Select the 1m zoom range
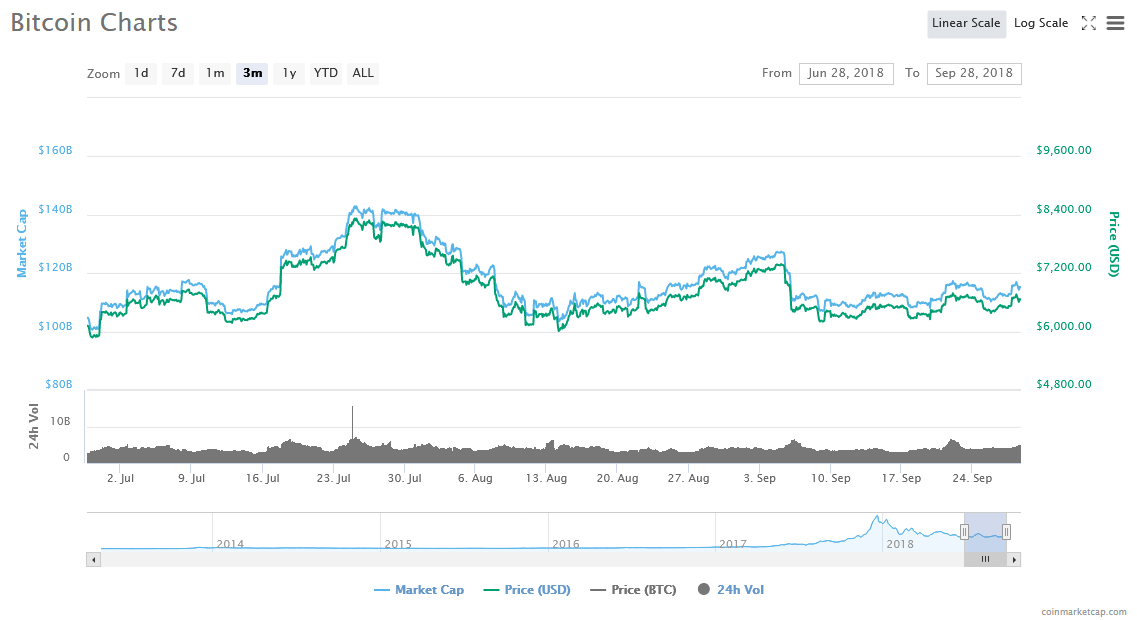This screenshot has width=1137, height=620. [x=215, y=73]
